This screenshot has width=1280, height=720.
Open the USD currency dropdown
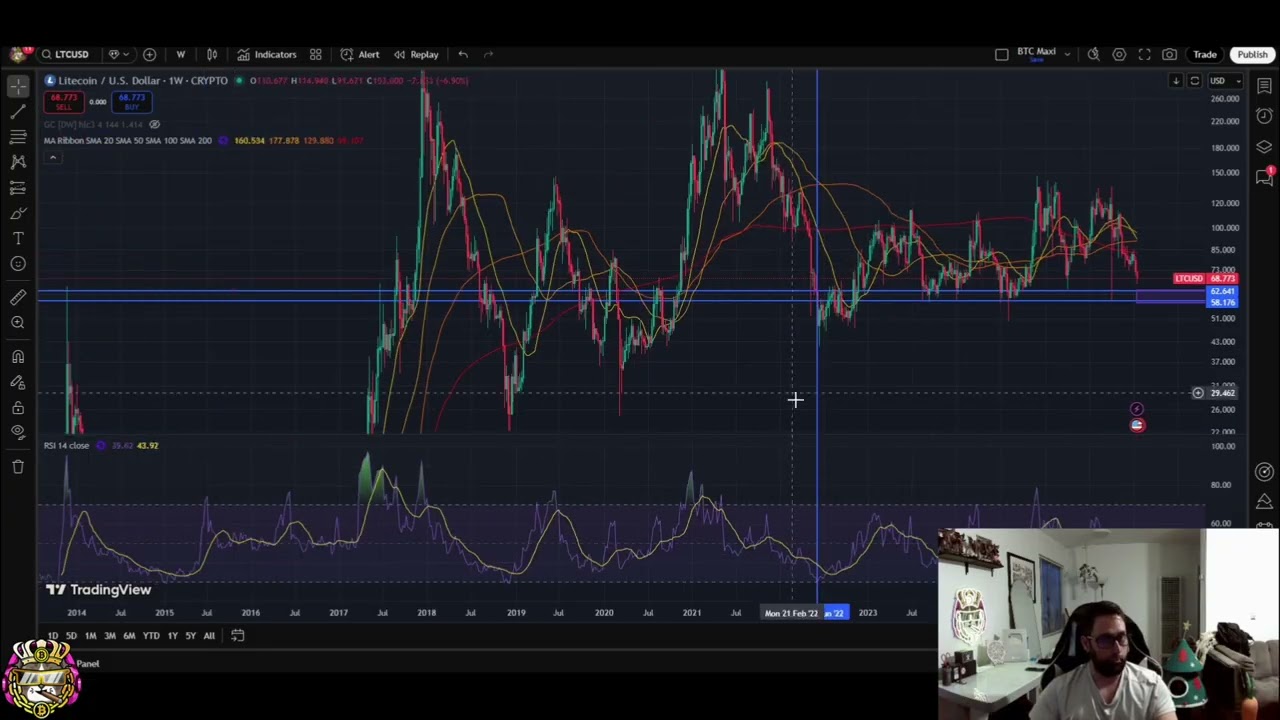click(x=1224, y=81)
